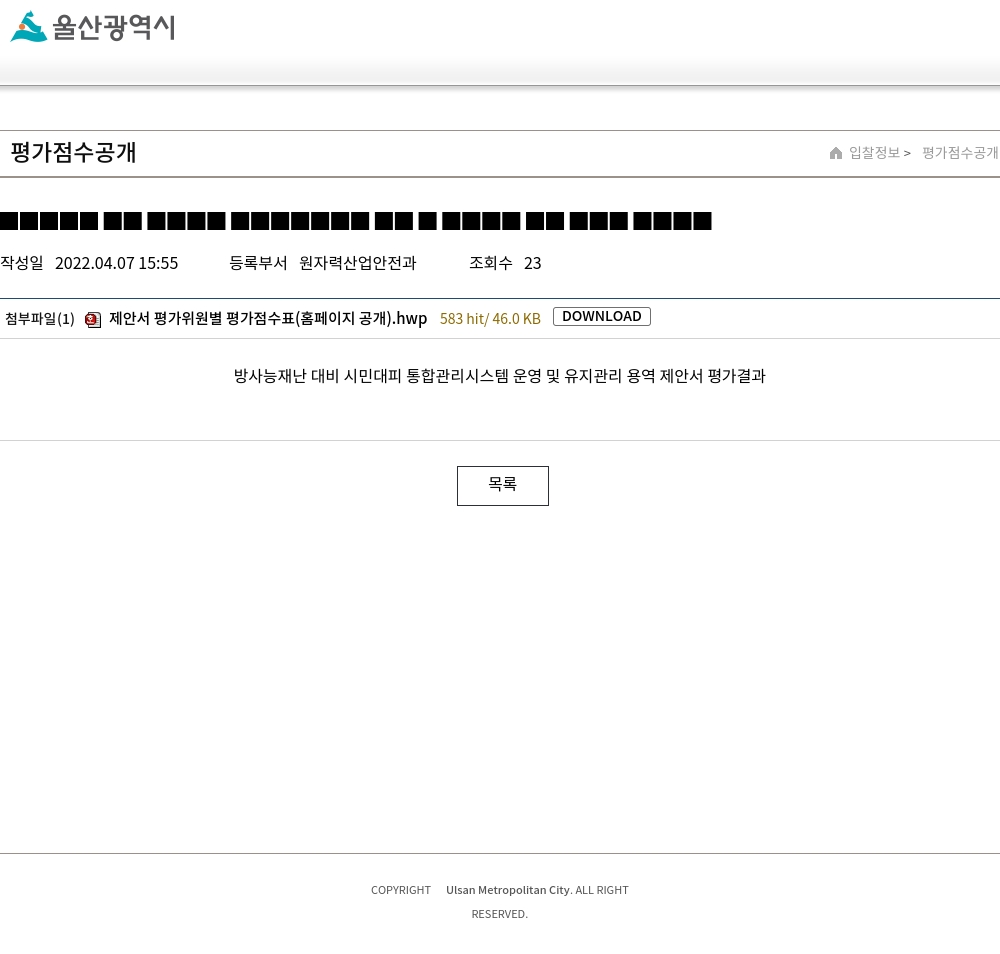Click the DOWNLOAD button
The height and width of the screenshot is (954, 1000).
[601, 317]
